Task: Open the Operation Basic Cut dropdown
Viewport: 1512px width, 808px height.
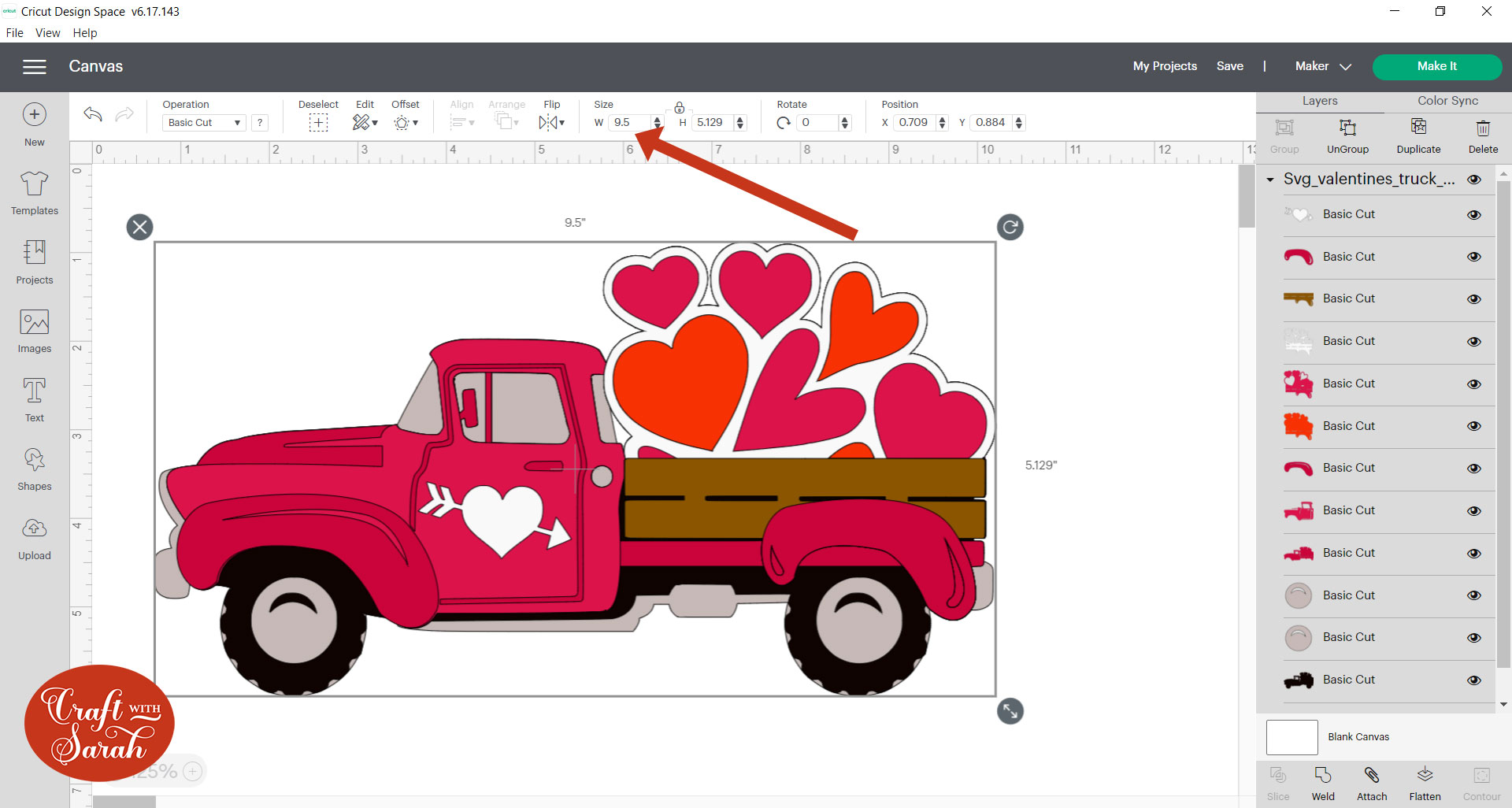Action: pos(204,123)
